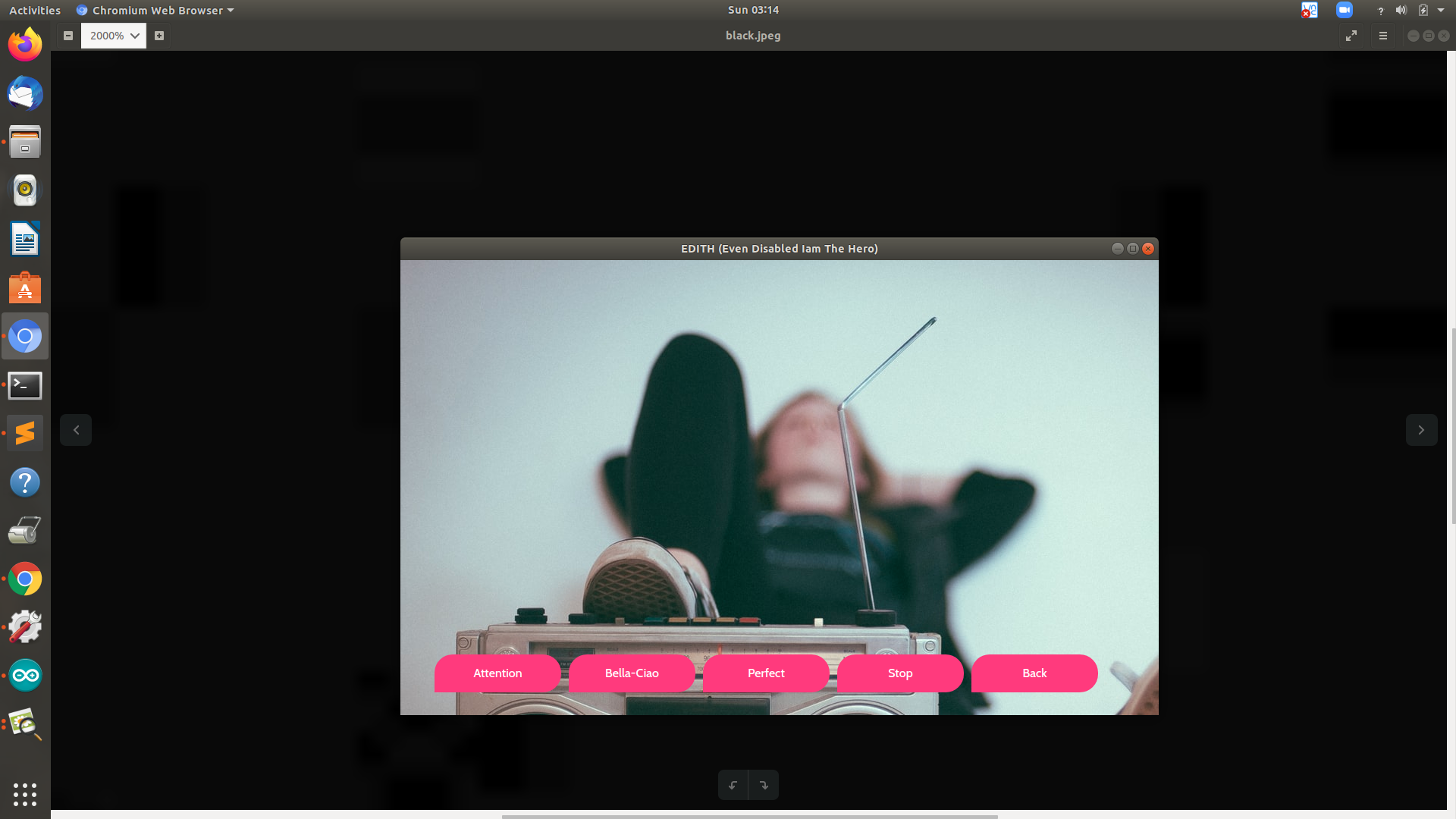The width and height of the screenshot is (1456, 819).
Task: Go to the next image
Action: pyautogui.click(x=1421, y=430)
